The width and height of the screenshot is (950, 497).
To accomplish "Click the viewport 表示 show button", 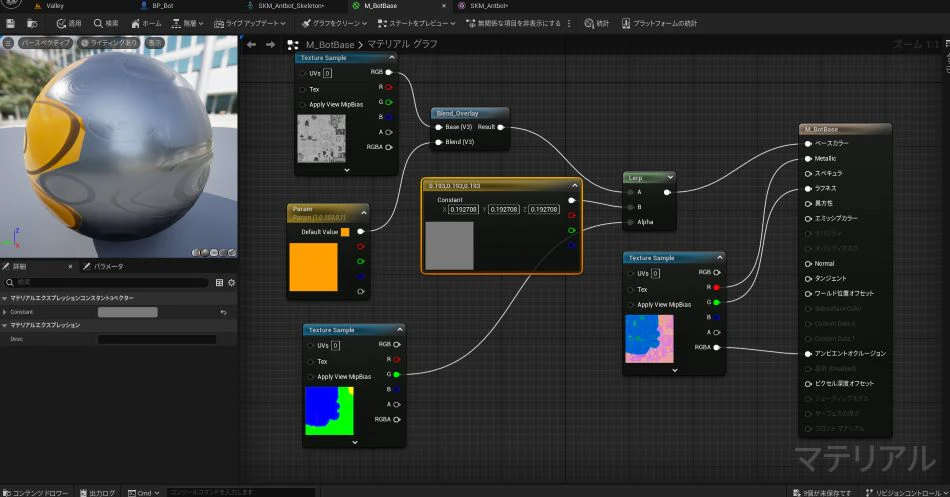I will pos(155,43).
